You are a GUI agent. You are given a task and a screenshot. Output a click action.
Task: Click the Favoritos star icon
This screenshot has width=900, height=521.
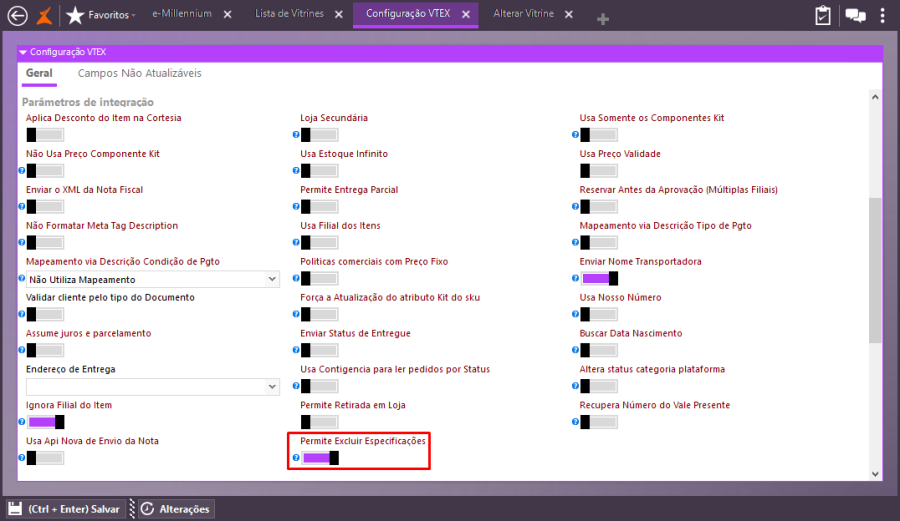coord(75,15)
